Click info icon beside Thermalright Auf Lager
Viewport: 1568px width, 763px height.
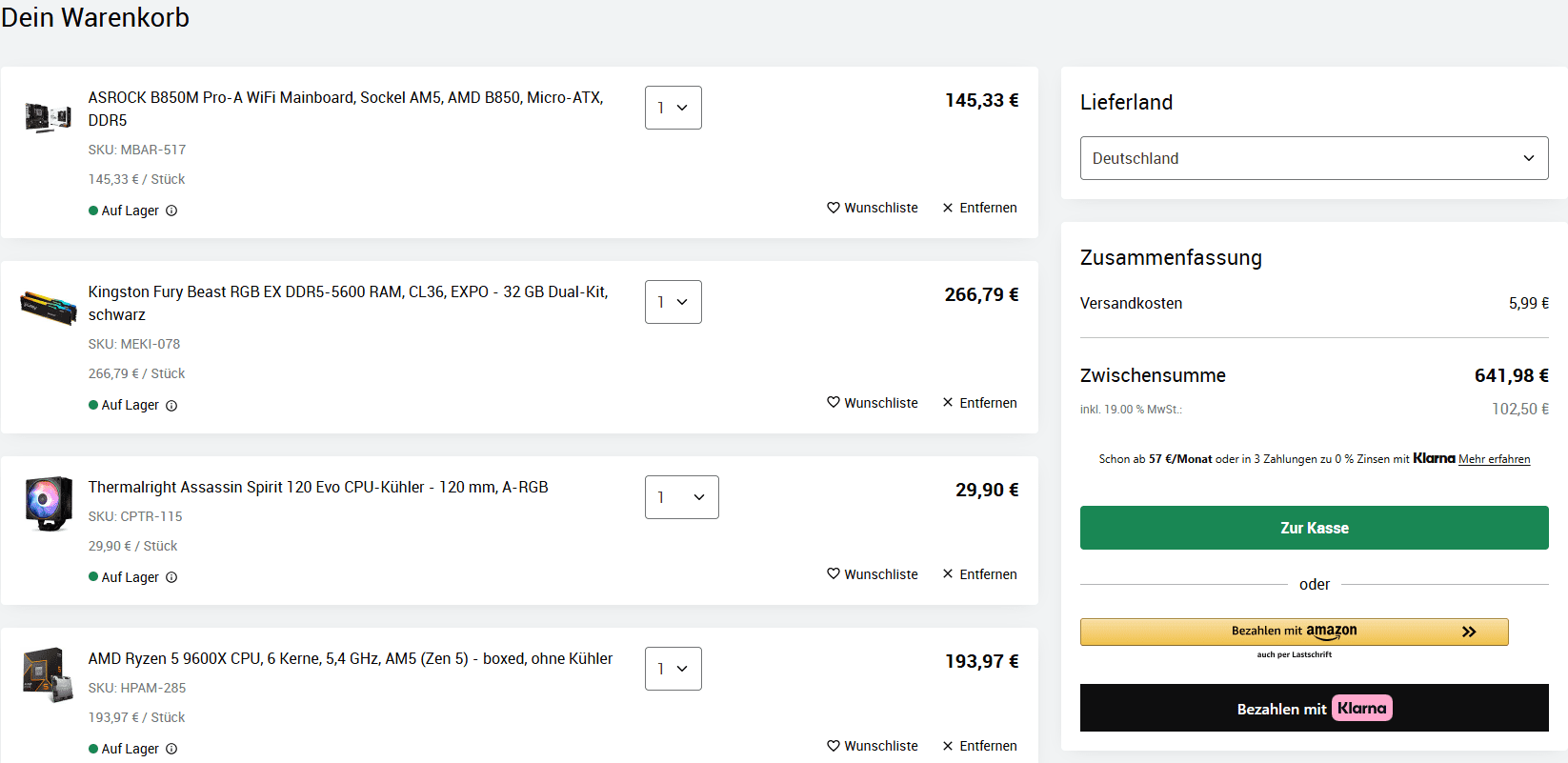point(171,577)
